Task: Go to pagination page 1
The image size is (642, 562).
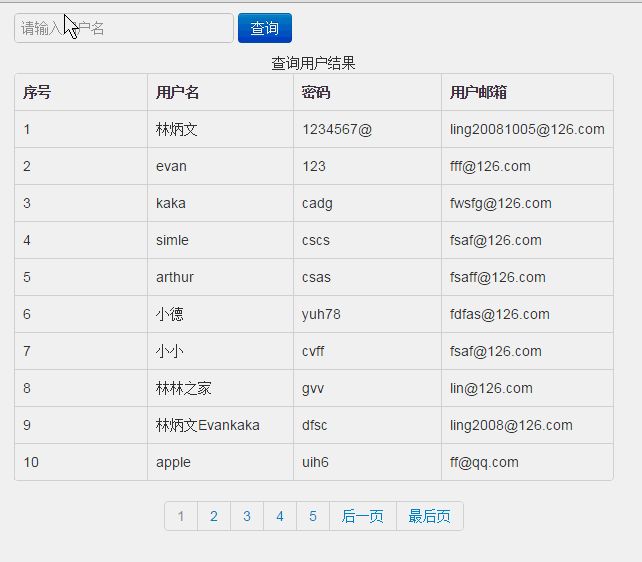Action: [x=181, y=516]
